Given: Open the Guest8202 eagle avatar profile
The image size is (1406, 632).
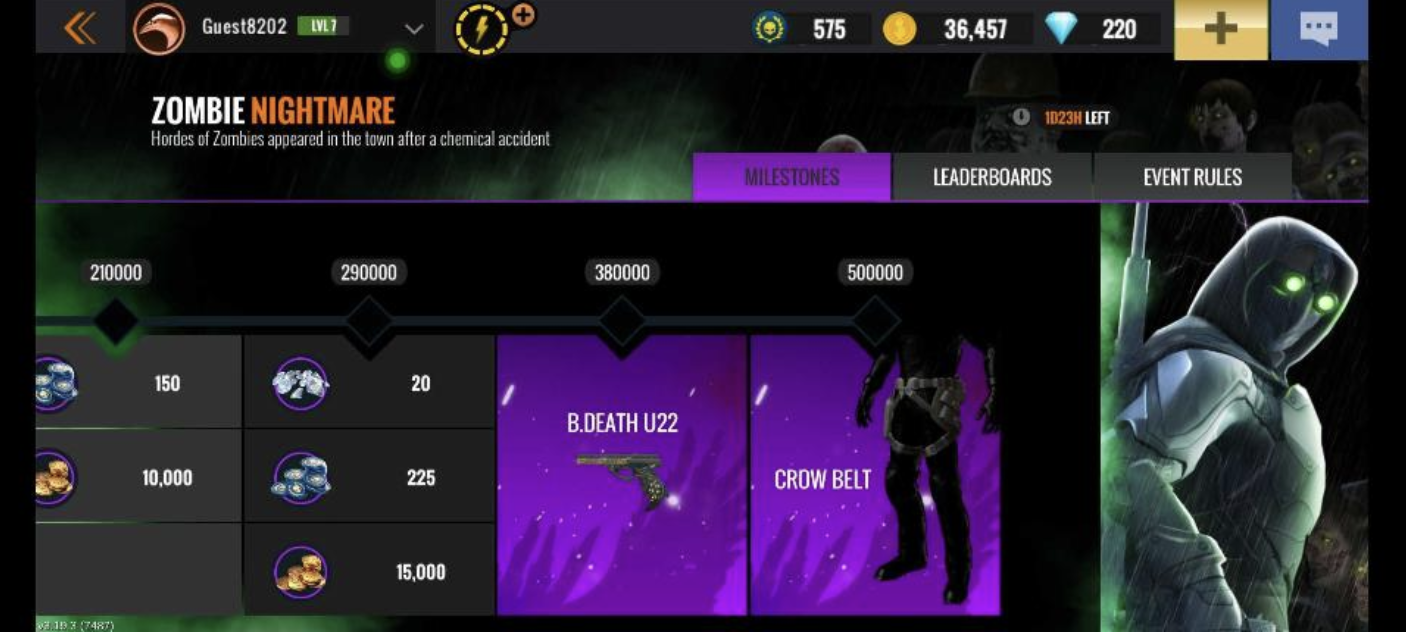Looking at the screenshot, I should click(x=159, y=28).
